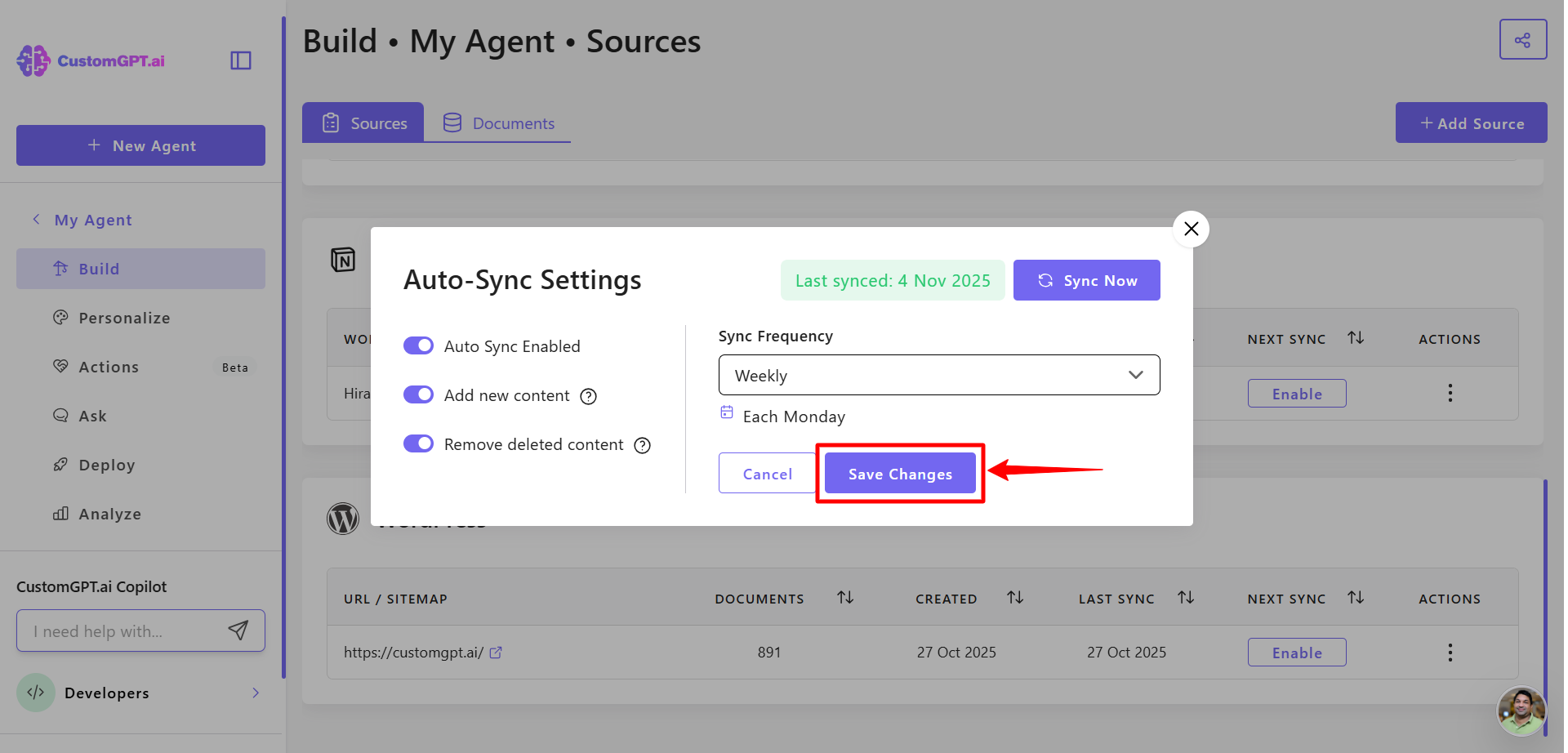Open Ask in the sidebar
Screen dimensions: 1568x753
[140, 416]
